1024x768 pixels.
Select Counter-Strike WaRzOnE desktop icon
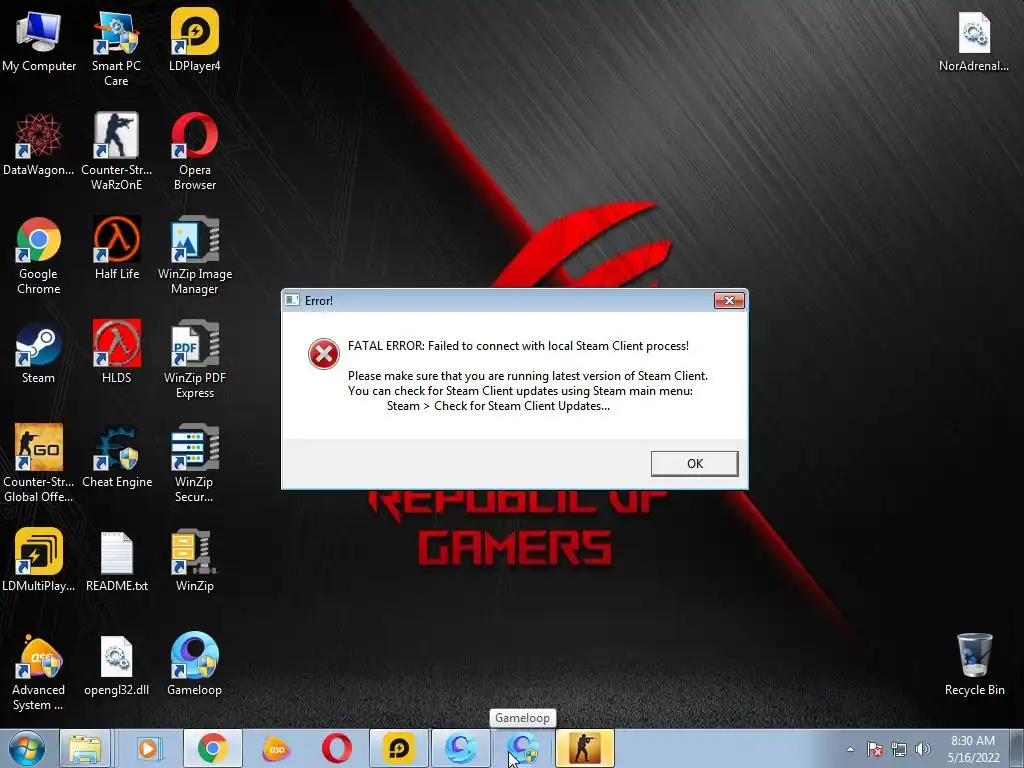tap(116, 152)
